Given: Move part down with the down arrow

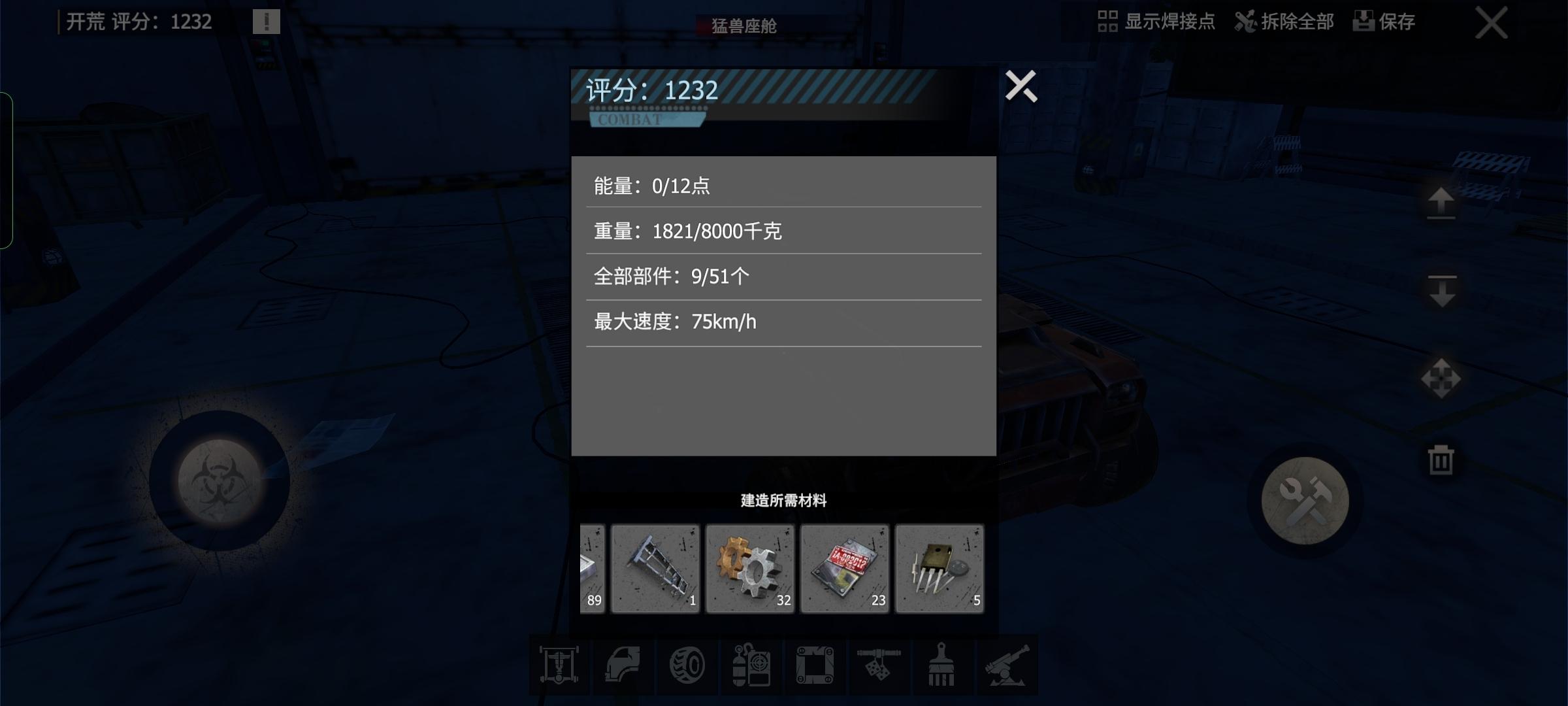Looking at the screenshot, I should pos(1442,292).
